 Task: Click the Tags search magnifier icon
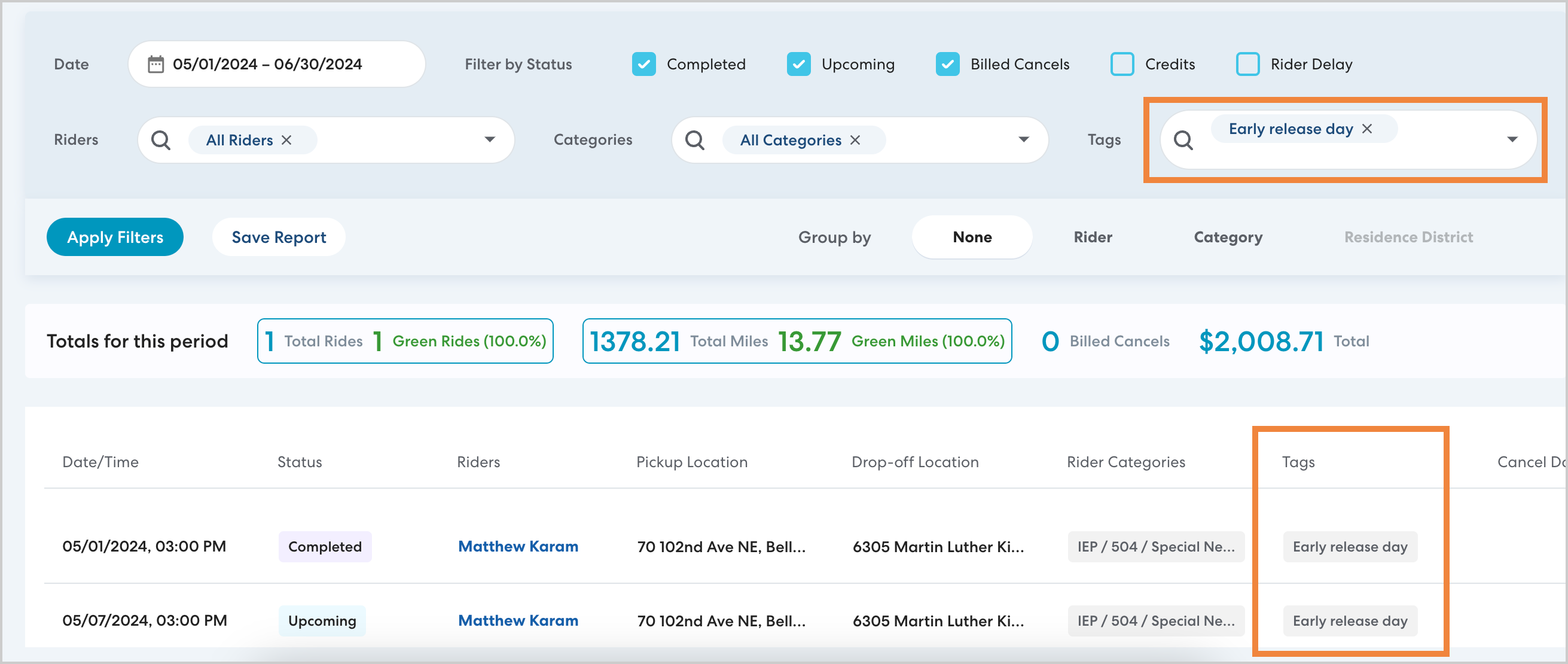click(x=1183, y=140)
